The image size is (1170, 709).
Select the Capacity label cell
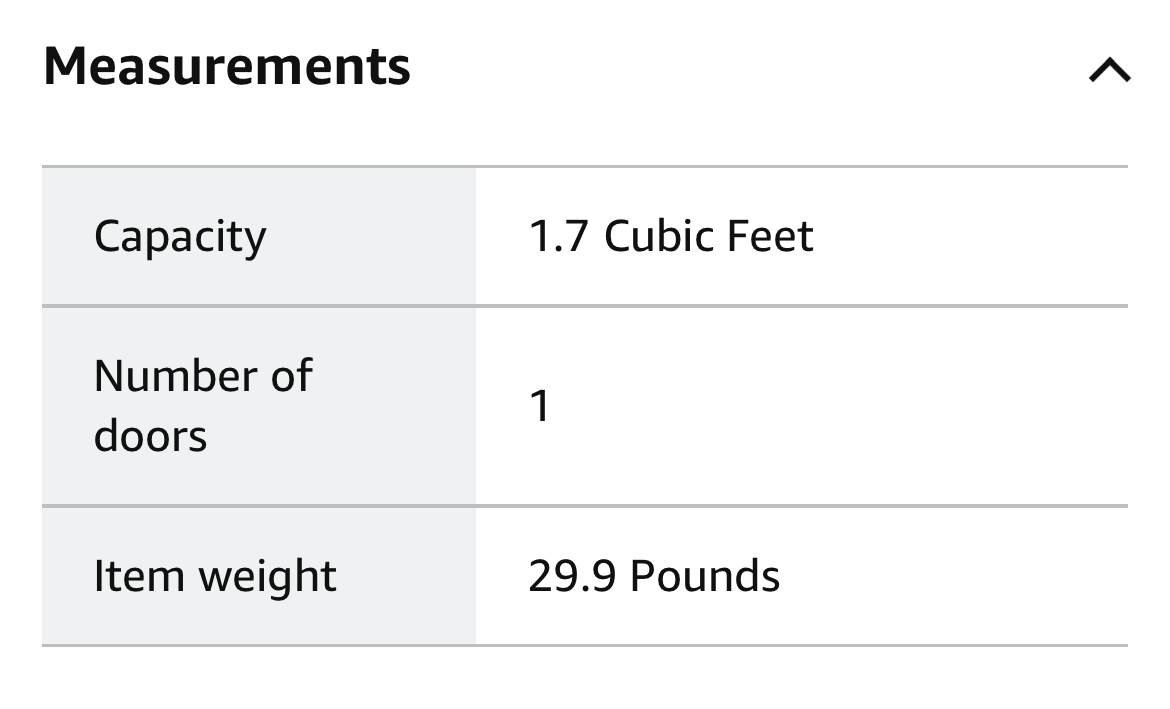(x=180, y=237)
